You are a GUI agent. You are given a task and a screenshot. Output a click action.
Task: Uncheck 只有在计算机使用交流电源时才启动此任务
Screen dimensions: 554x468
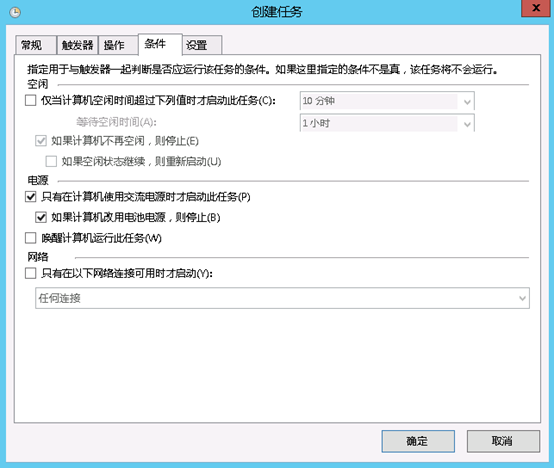coord(30,197)
